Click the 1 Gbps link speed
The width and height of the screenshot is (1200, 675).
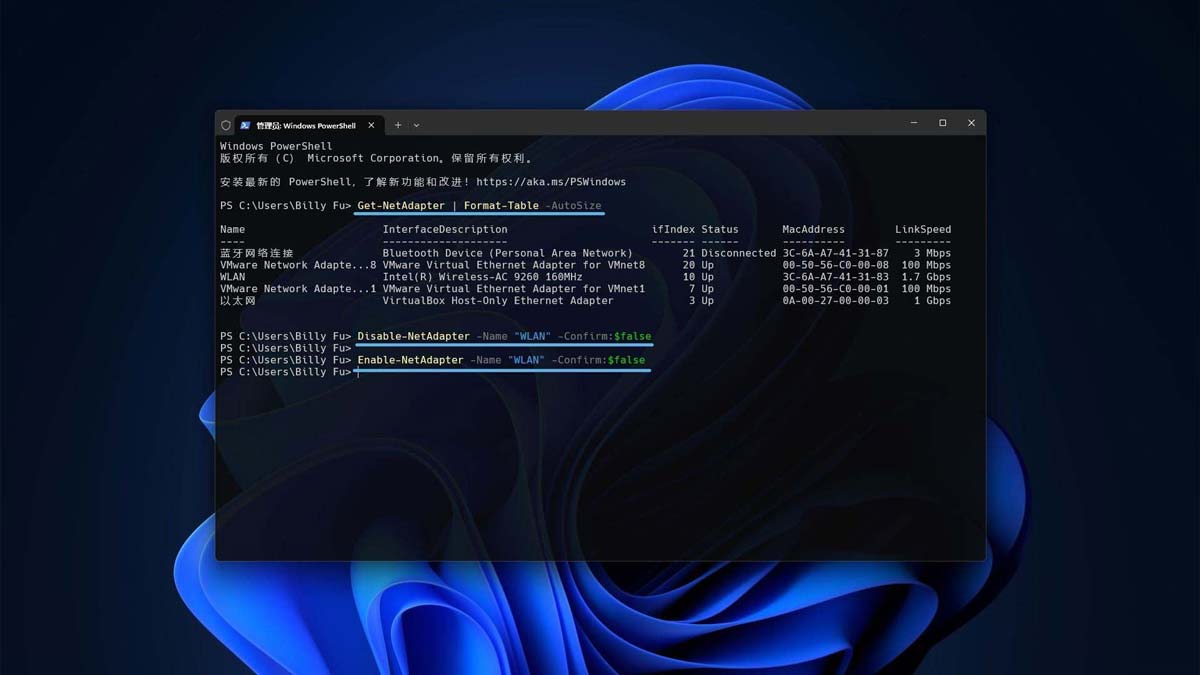(932, 301)
